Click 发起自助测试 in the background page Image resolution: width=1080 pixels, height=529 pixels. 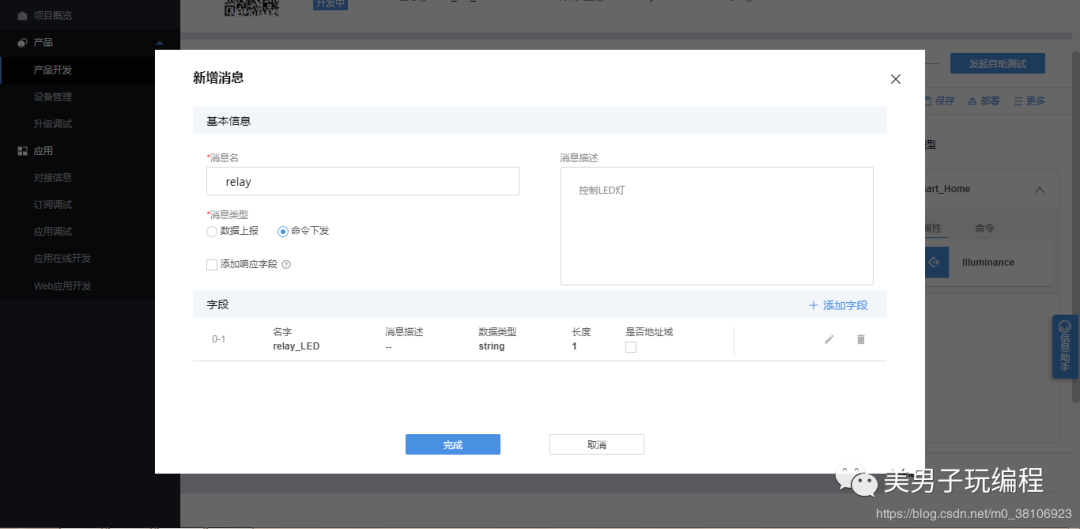[x=997, y=63]
